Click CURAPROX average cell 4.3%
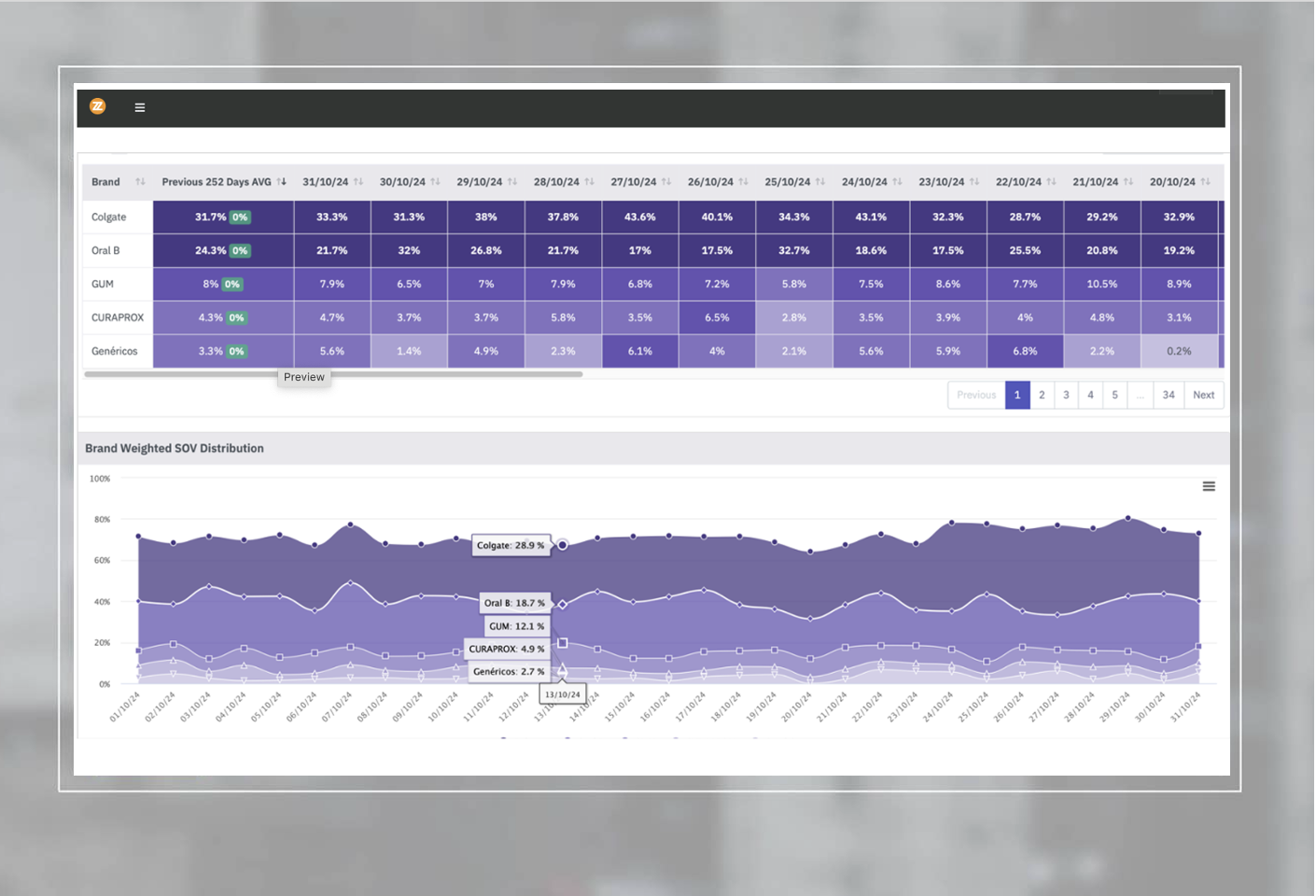1316x896 pixels. tap(223, 318)
